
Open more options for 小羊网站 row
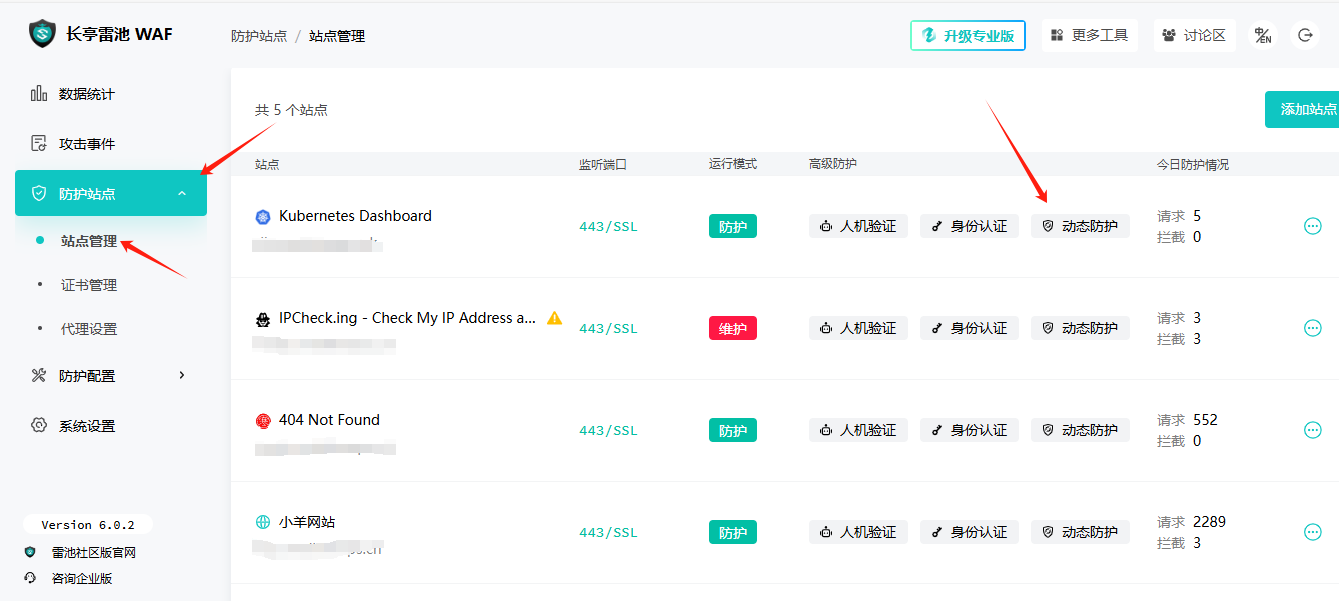click(1312, 532)
